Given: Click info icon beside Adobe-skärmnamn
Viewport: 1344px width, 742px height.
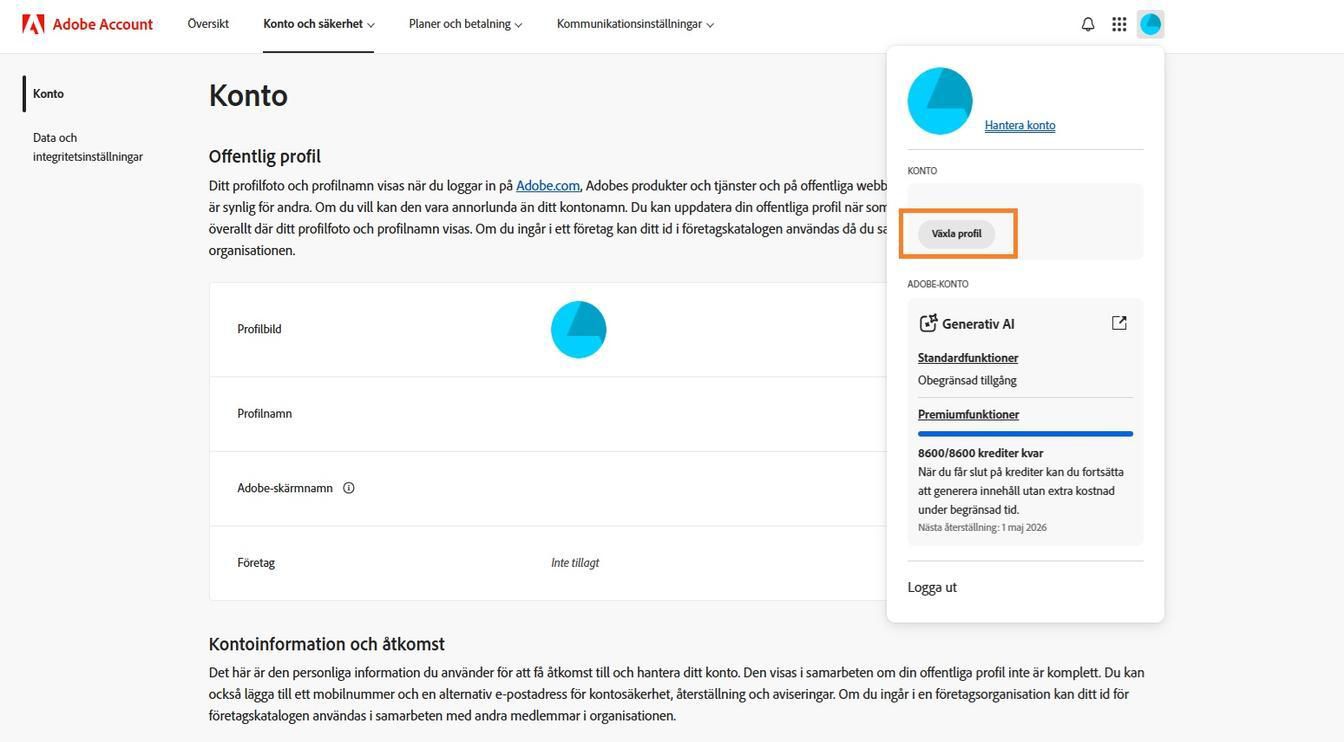Looking at the screenshot, I should point(349,488).
